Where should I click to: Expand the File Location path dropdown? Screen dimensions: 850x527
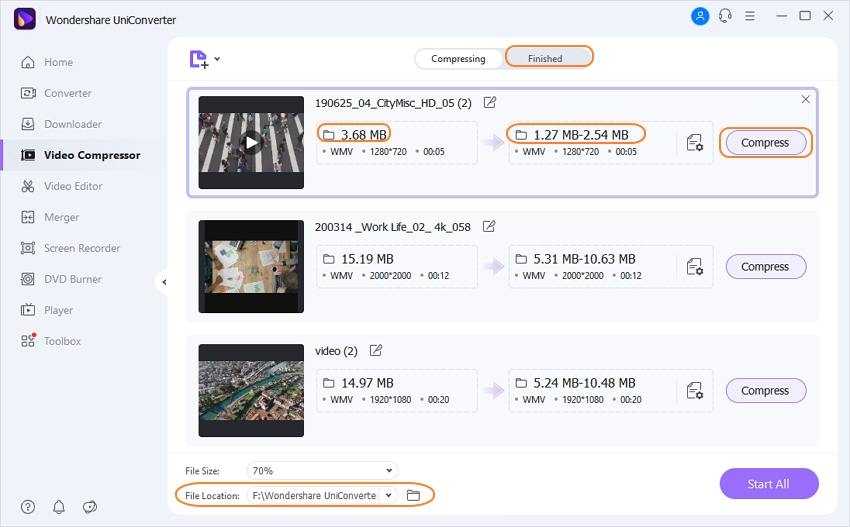click(388, 495)
